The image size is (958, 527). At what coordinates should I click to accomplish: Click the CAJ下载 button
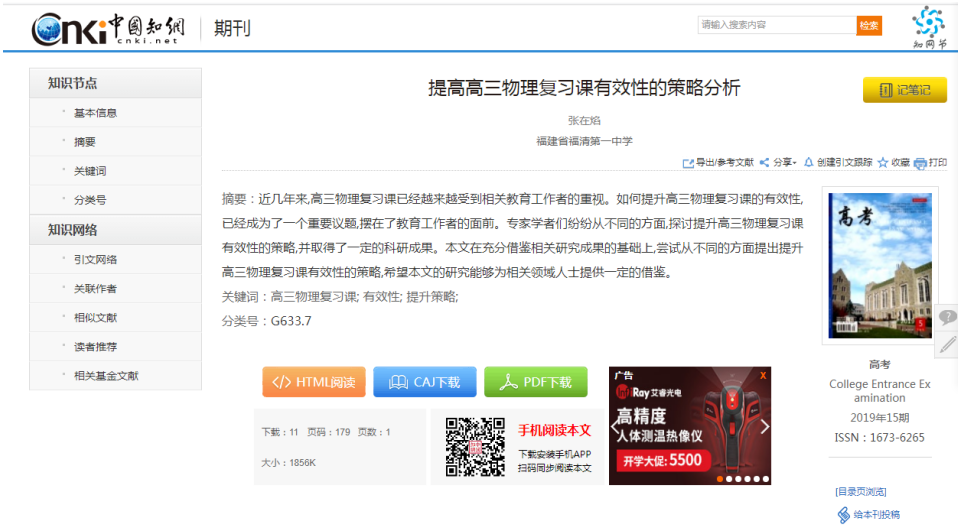point(425,382)
